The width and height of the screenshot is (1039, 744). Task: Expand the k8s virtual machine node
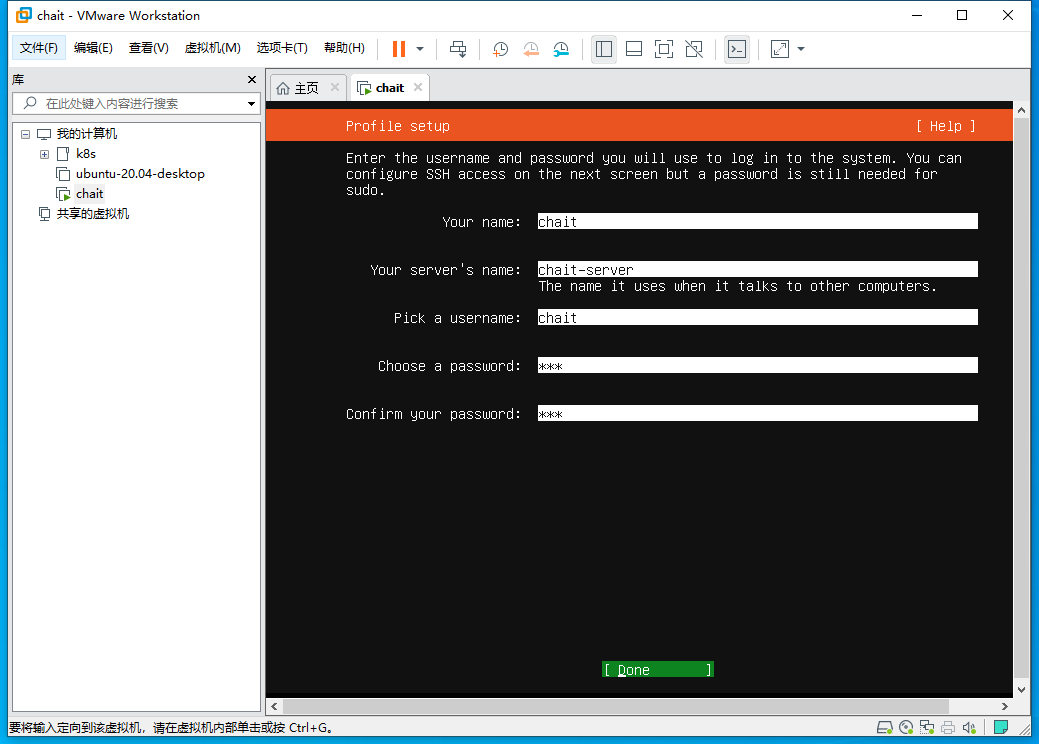(43, 153)
